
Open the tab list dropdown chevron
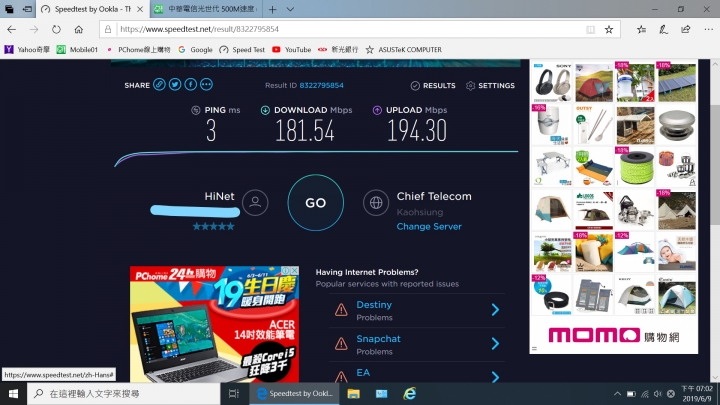[x=290, y=9]
